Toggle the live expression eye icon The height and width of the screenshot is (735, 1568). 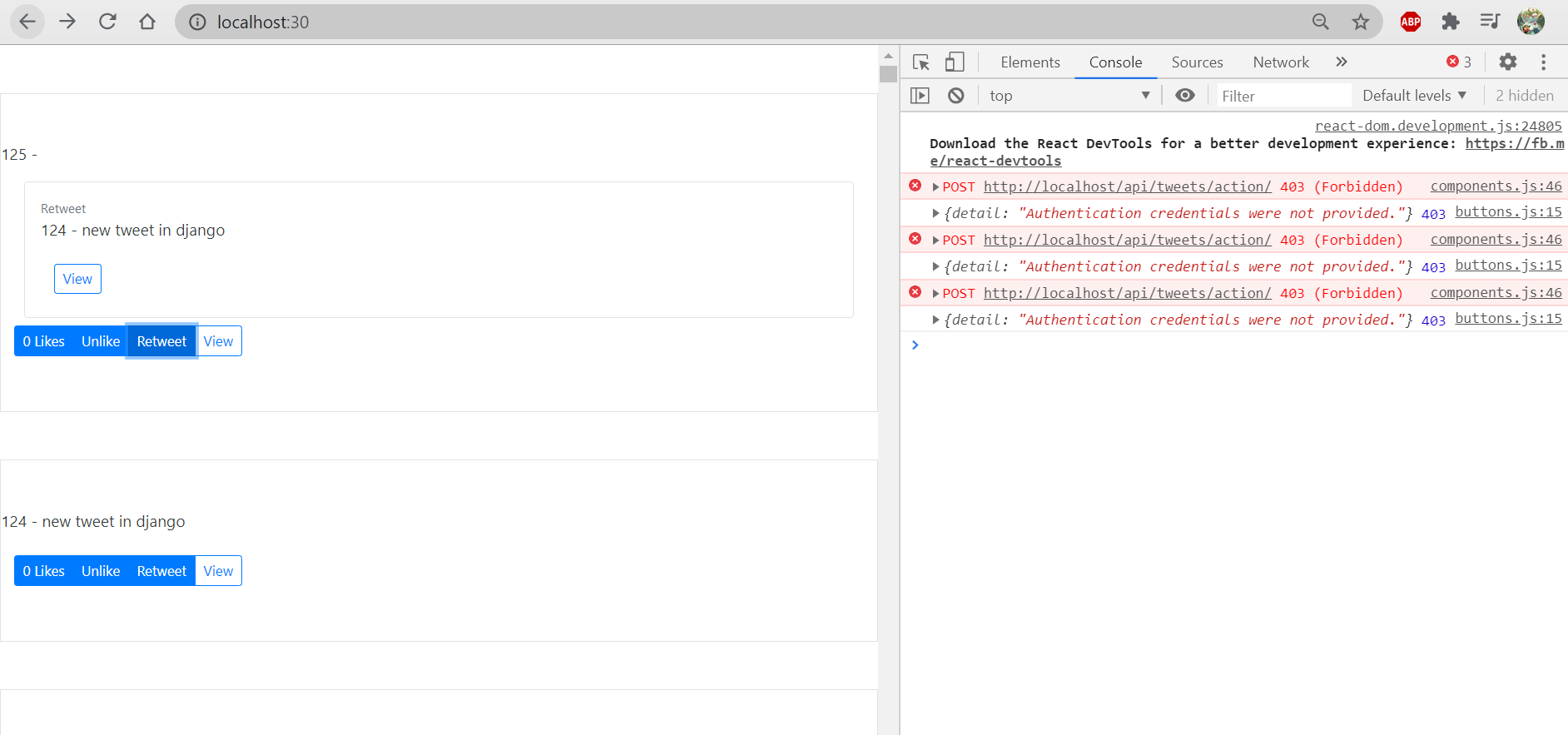pyautogui.click(x=1184, y=96)
